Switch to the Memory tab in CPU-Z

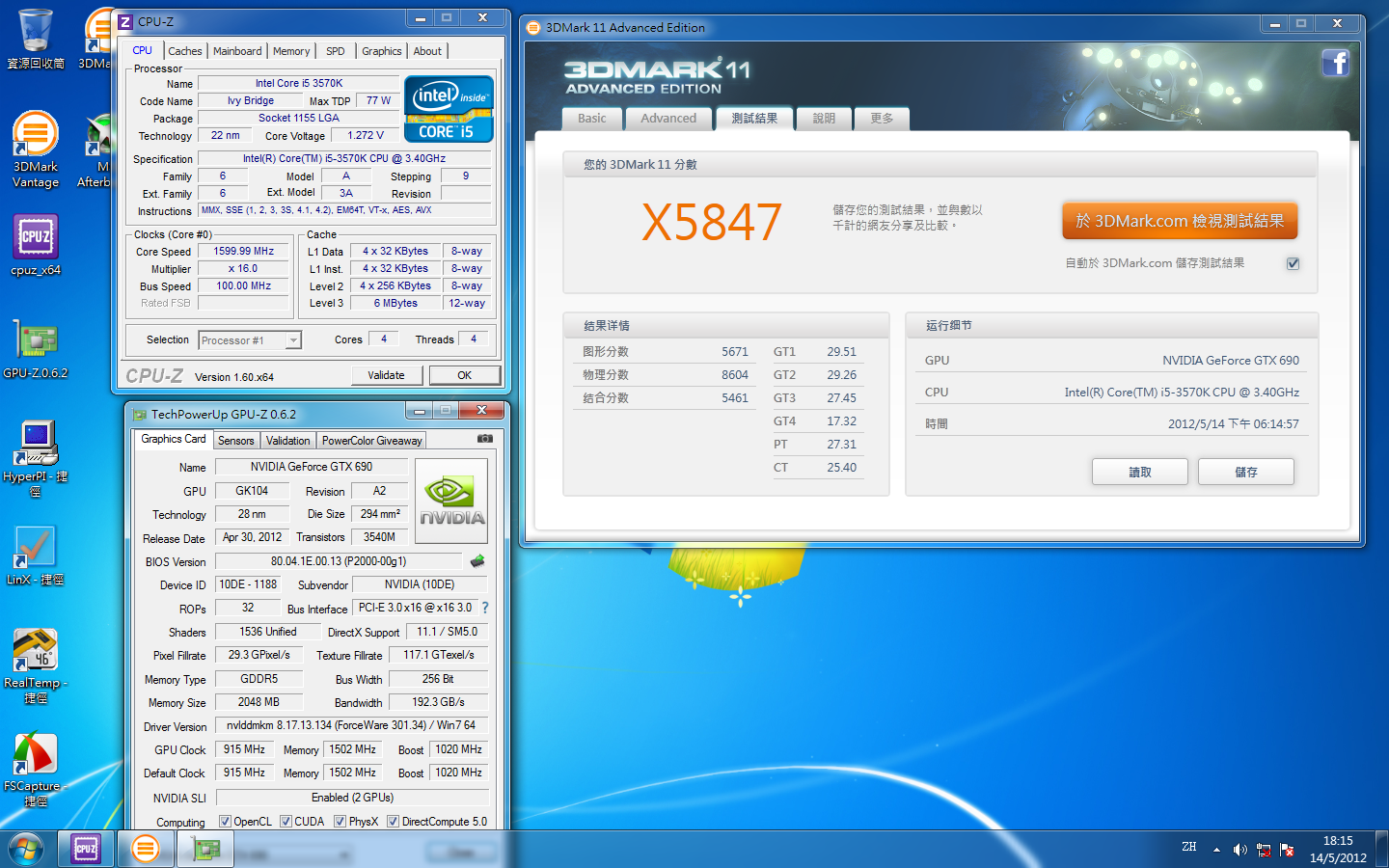[x=291, y=51]
